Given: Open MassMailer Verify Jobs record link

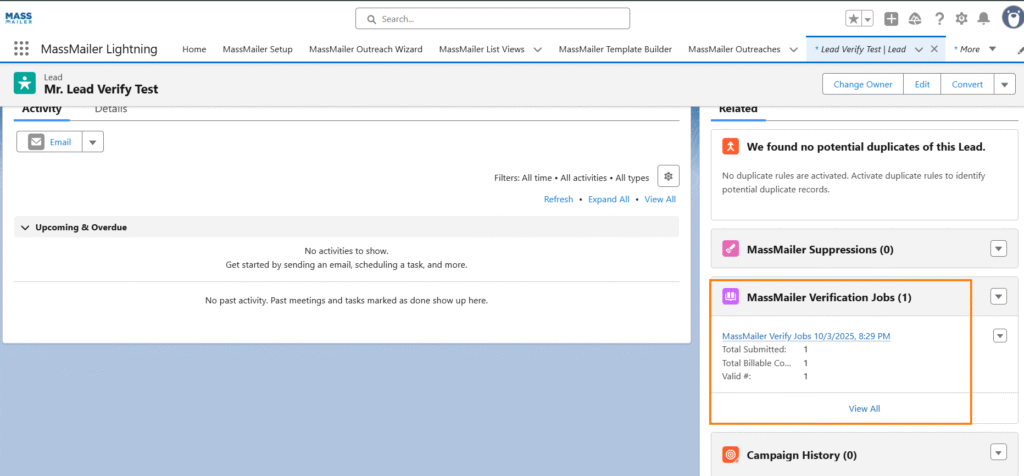Looking at the screenshot, I should click(806, 336).
